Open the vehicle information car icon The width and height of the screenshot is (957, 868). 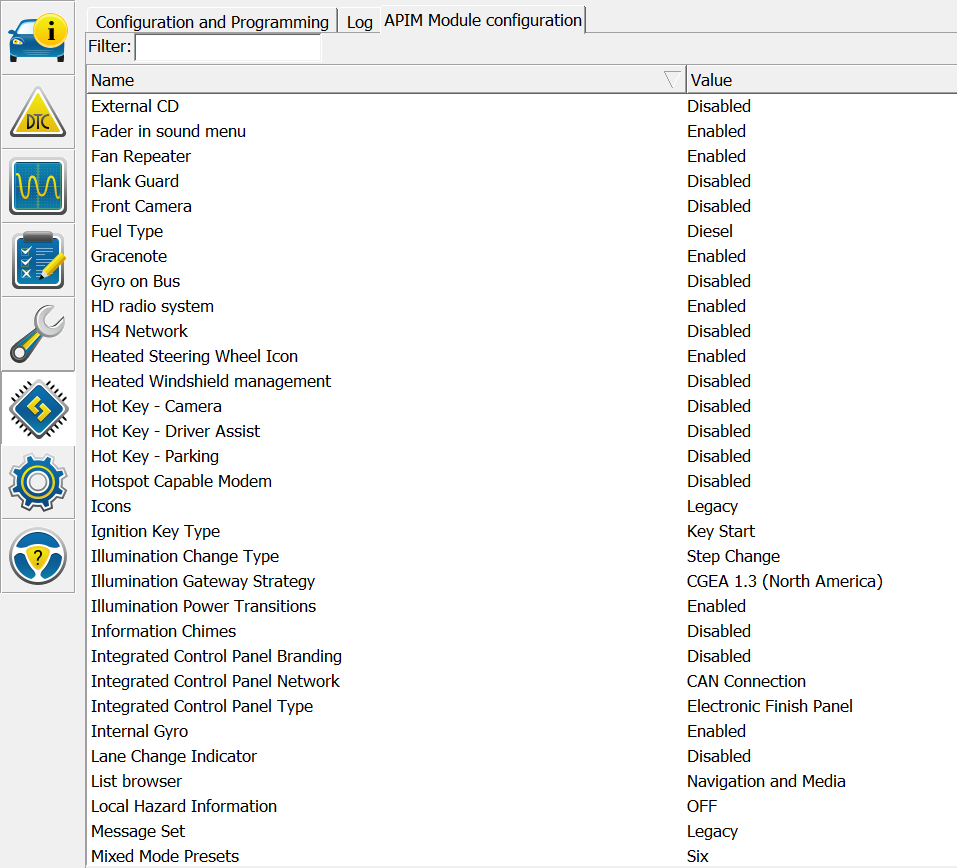click(37, 38)
